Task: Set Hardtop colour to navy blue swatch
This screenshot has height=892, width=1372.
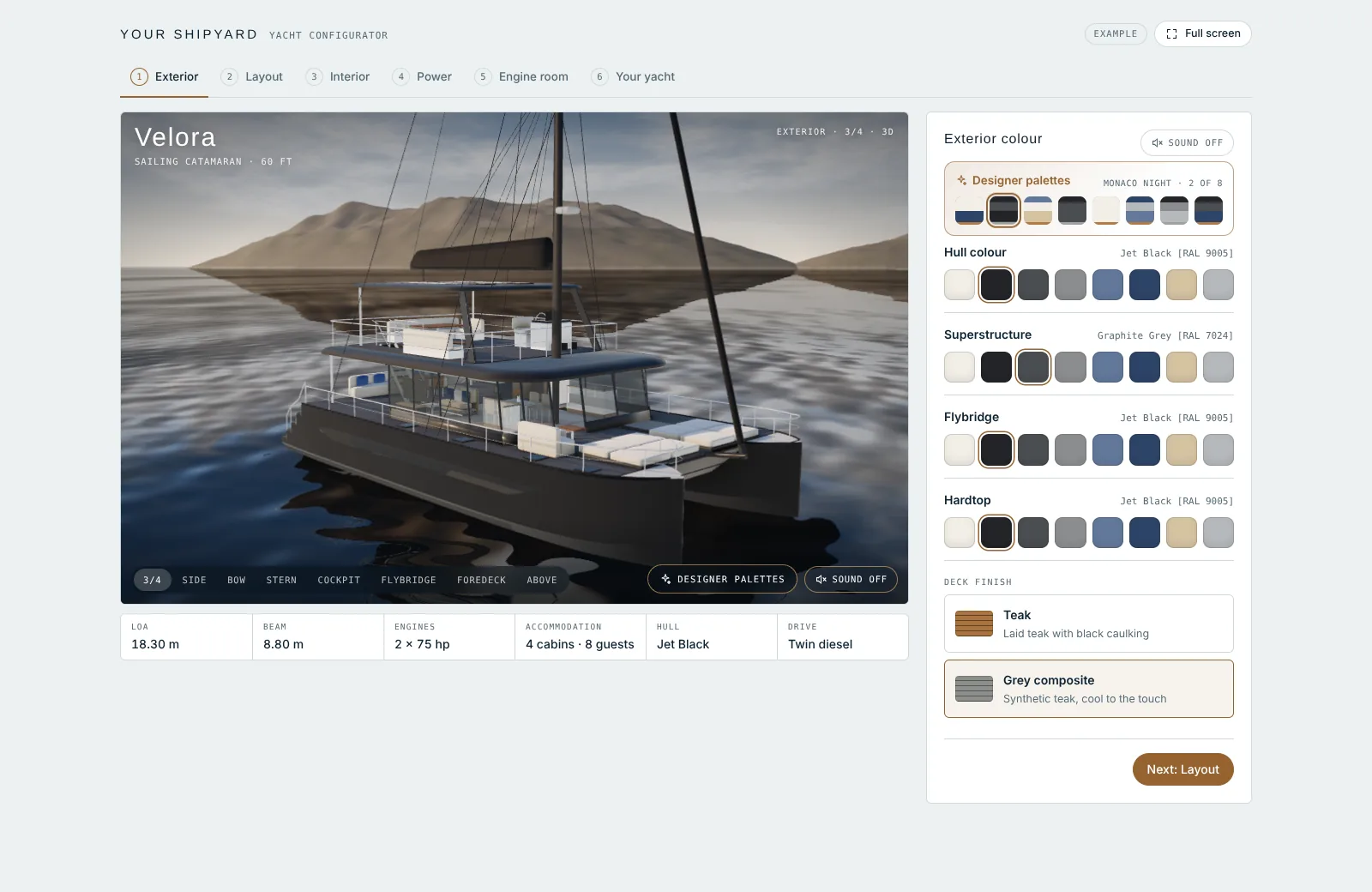Action: (x=1145, y=533)
